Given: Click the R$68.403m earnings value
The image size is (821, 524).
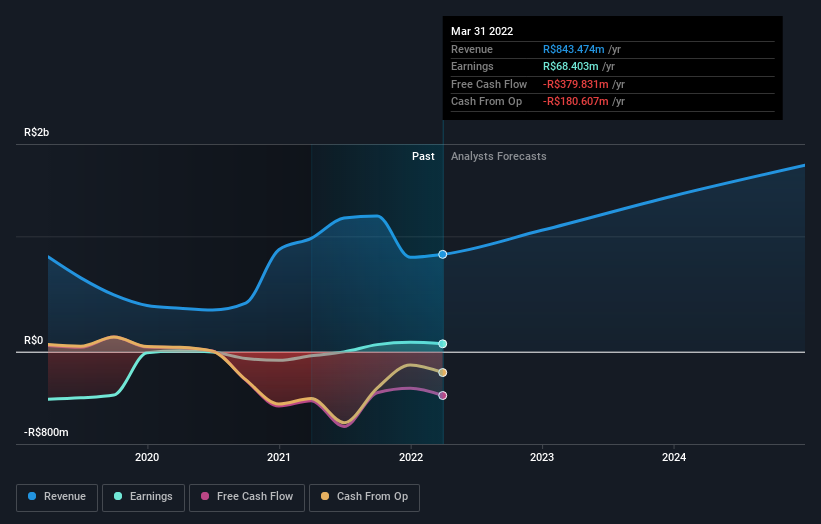Looking at the screenshot, I should click(570, 66).
